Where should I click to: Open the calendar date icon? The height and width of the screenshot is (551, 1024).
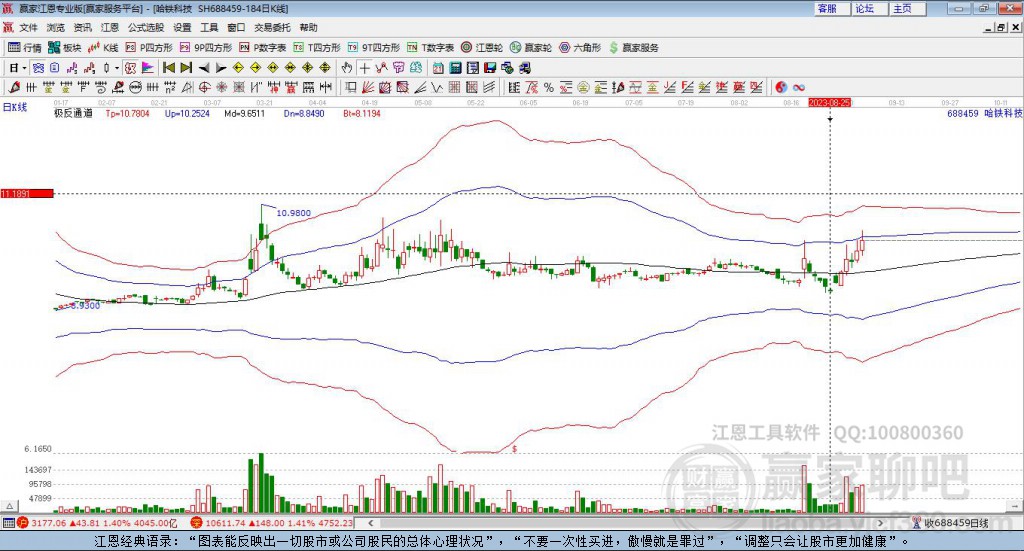point(438,68)
